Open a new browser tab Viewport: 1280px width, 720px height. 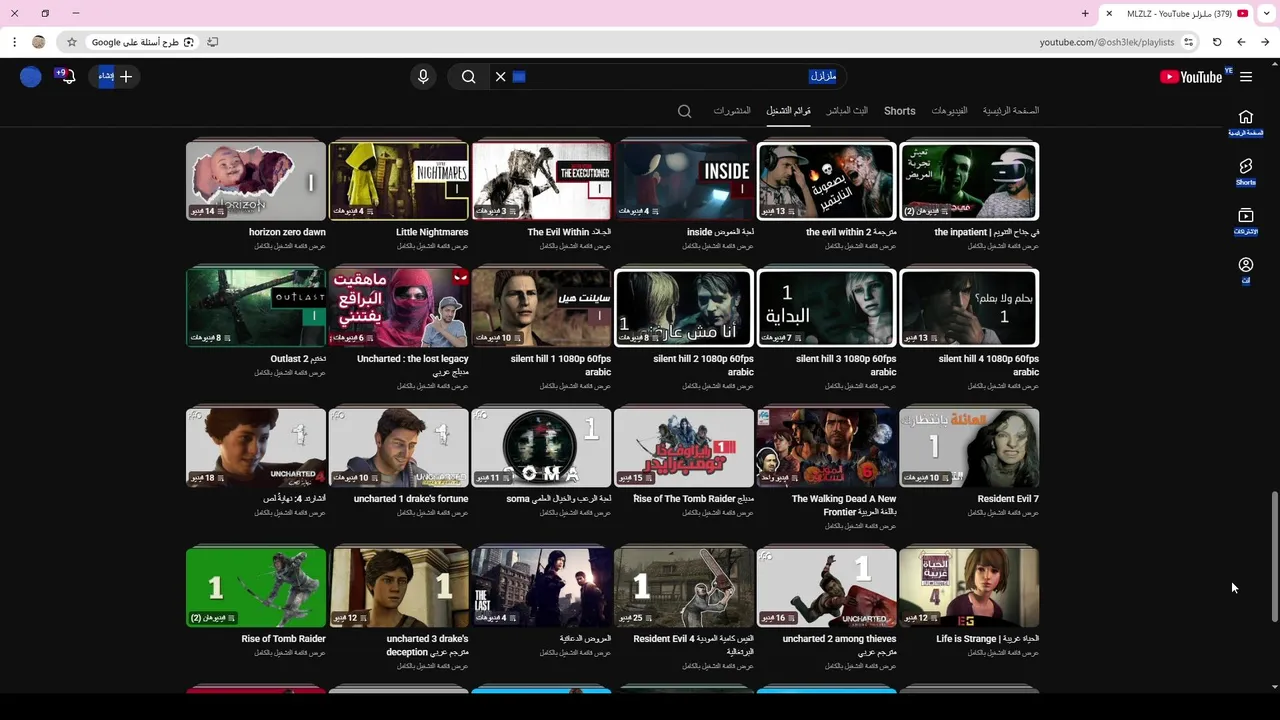tap(1085, 14)
